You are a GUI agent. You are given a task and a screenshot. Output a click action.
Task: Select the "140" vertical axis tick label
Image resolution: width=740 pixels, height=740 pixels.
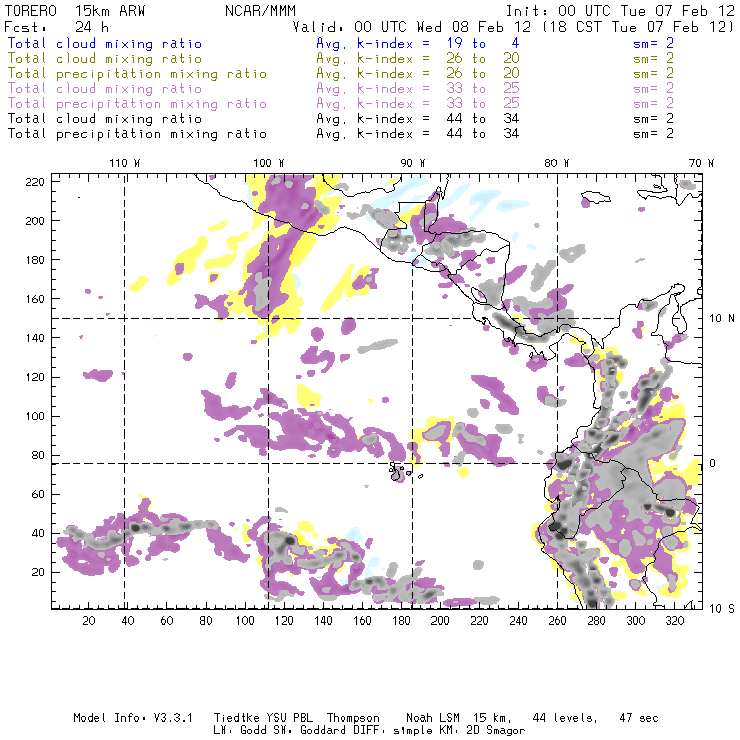[x=35, y=338]
